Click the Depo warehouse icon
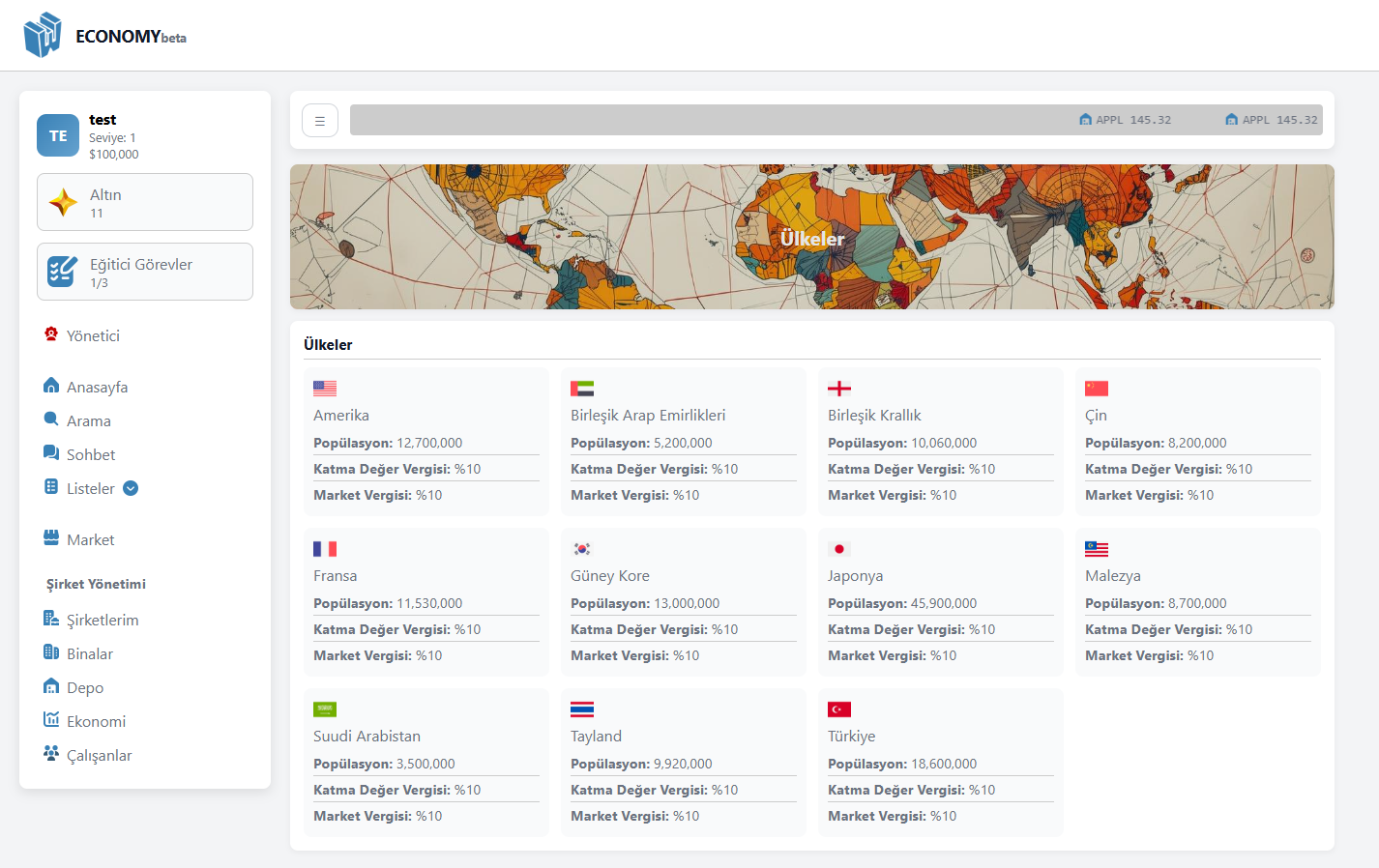The height and width of the screenshot is (868, 1379). click(x=51, y=686)
